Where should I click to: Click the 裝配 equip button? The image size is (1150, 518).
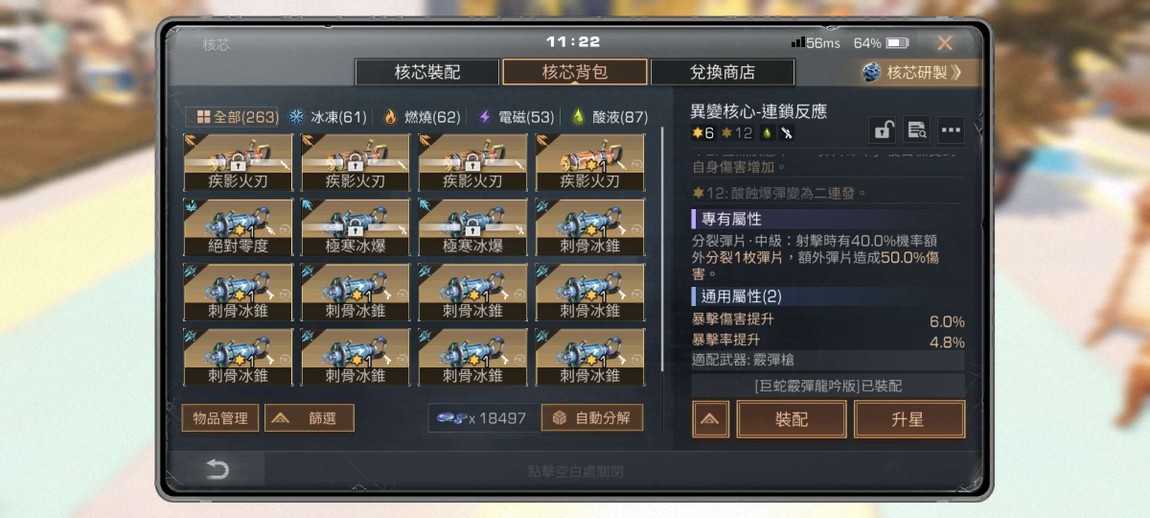tap(791, 420)
